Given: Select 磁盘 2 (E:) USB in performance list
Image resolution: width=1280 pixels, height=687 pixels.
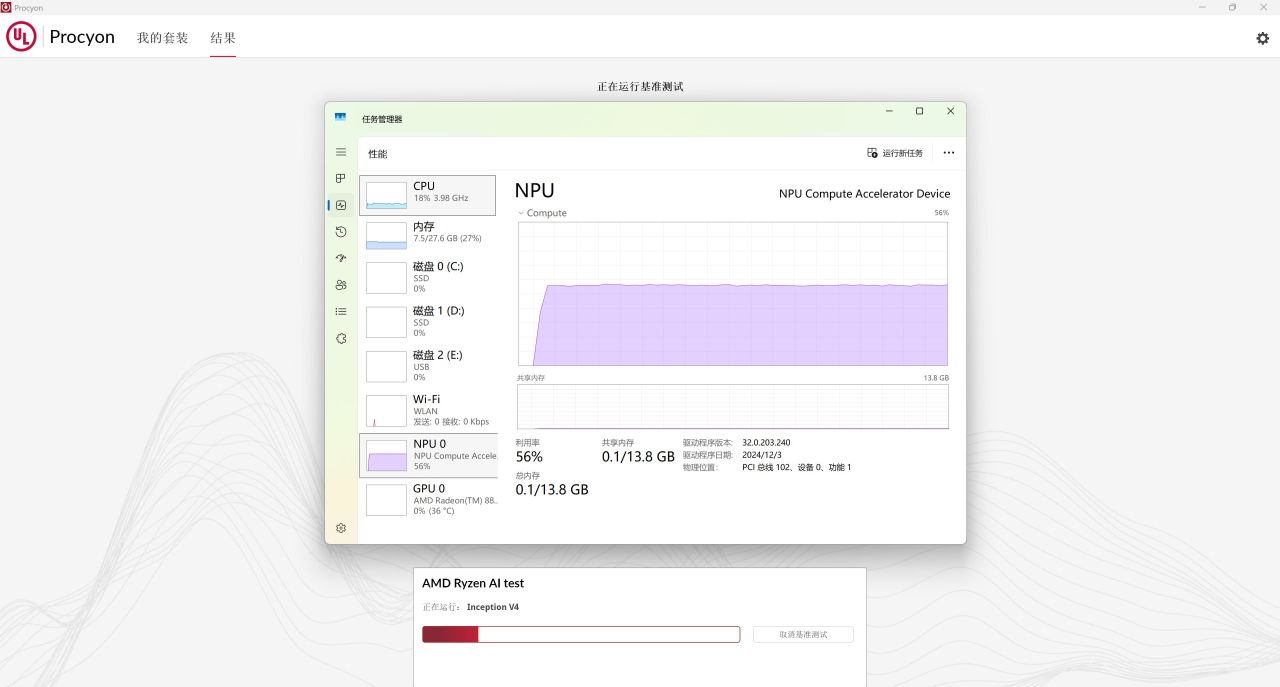Looking at the screenshot, I should click(x=428, y=365).
